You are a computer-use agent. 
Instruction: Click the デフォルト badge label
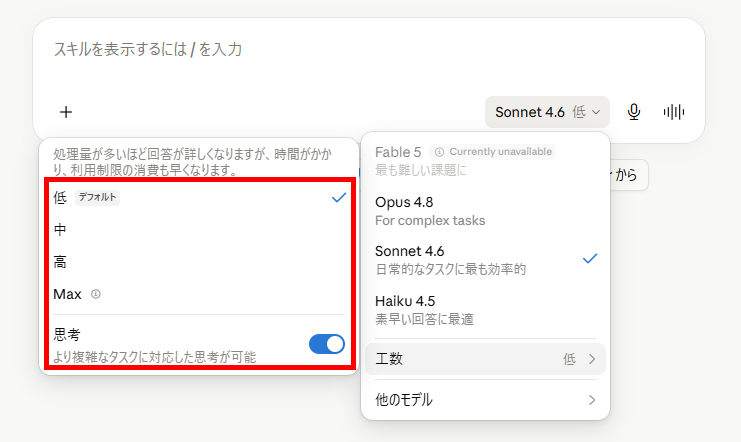(x=97, y=197)
